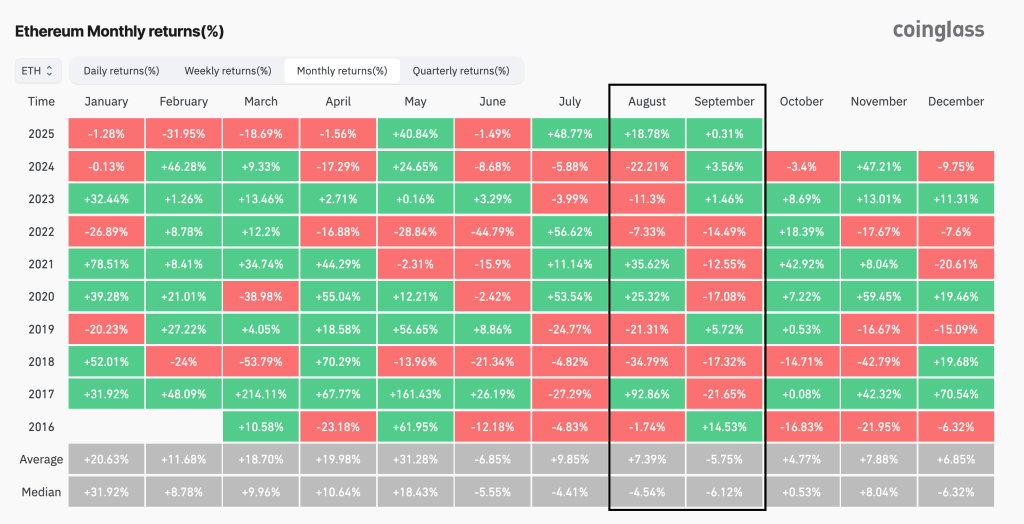Select the Monthly returns(%) tab
This screenshot has width=1024, height=524.
[342, 71]
